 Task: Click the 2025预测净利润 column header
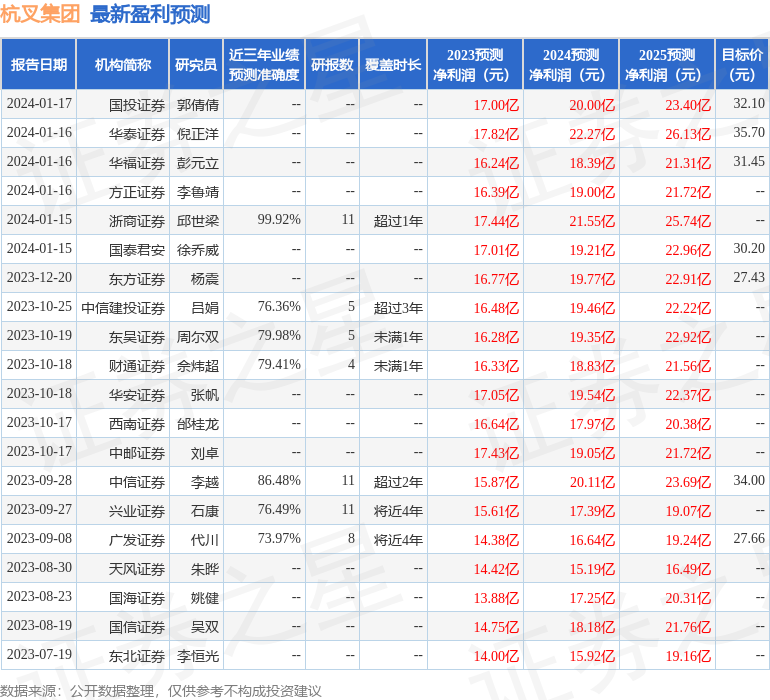(x=667, y=64)
